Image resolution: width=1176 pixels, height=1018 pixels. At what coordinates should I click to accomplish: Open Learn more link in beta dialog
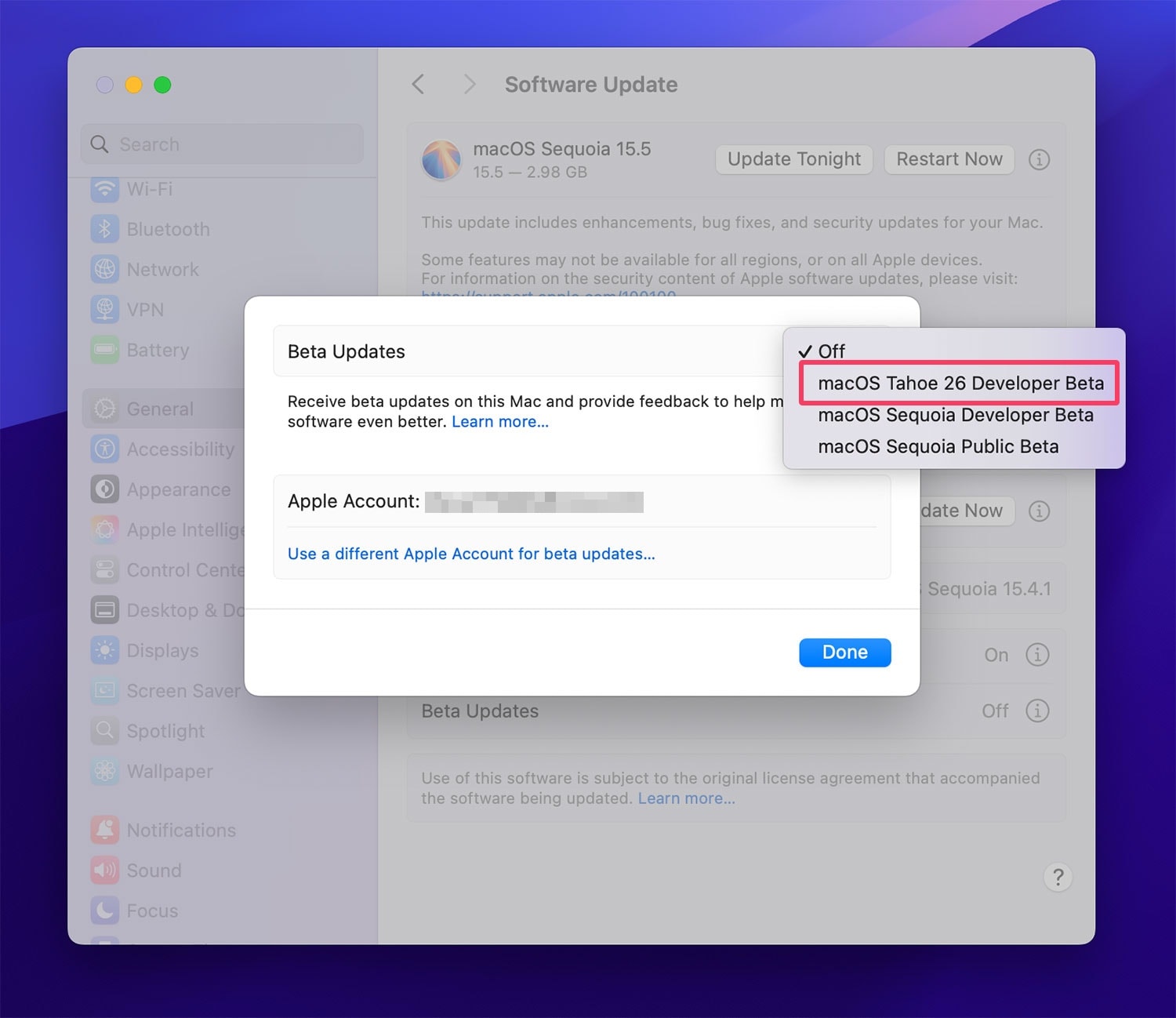(x=500, y=422)
